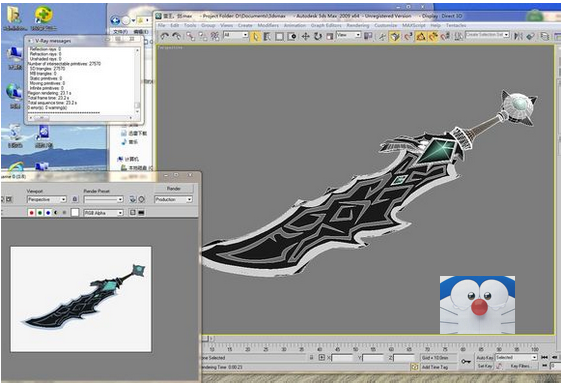Toggle the blue channel display
The width and height of the screenshot is (565, 384).
tap(48, 213)
